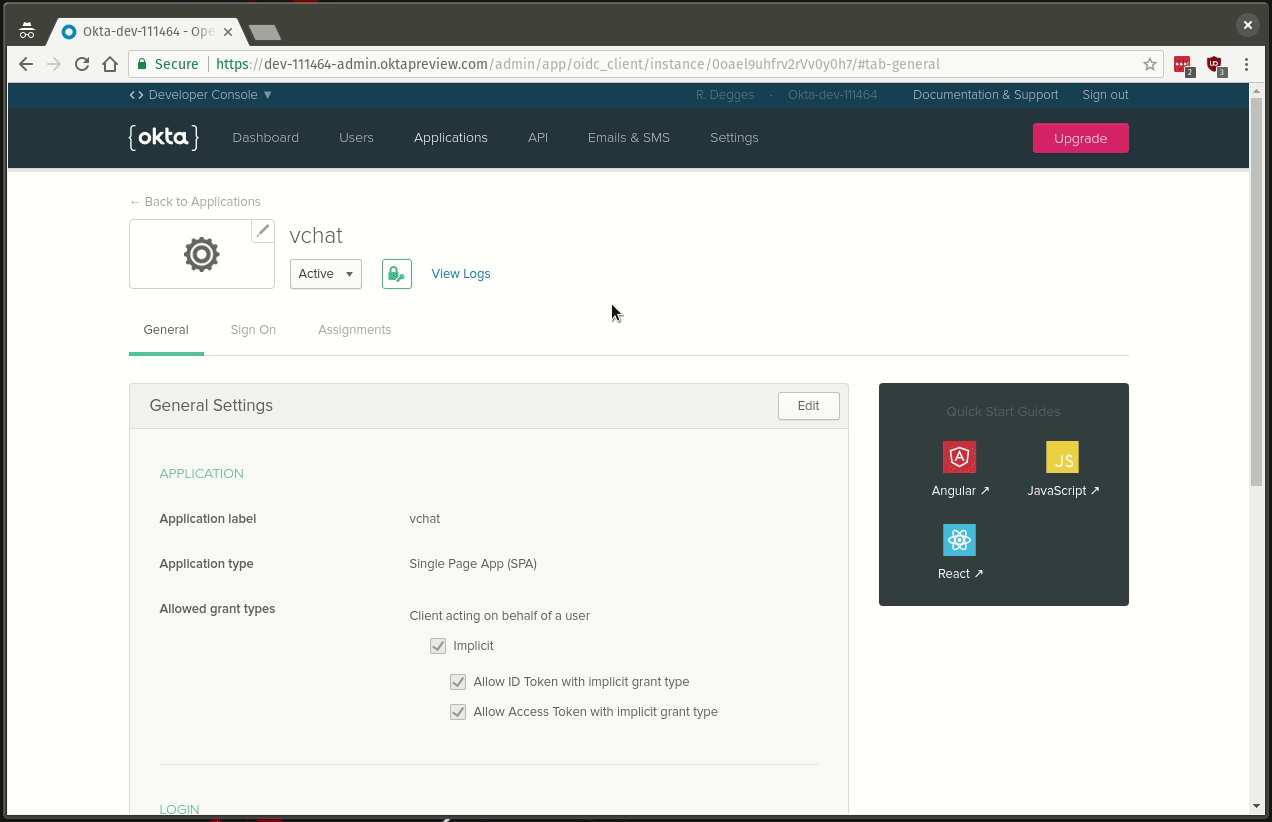The image size is (1272, 822).
Task: Click the 'Single Page App (SPA)' value
Action: [x=473, y=564]
